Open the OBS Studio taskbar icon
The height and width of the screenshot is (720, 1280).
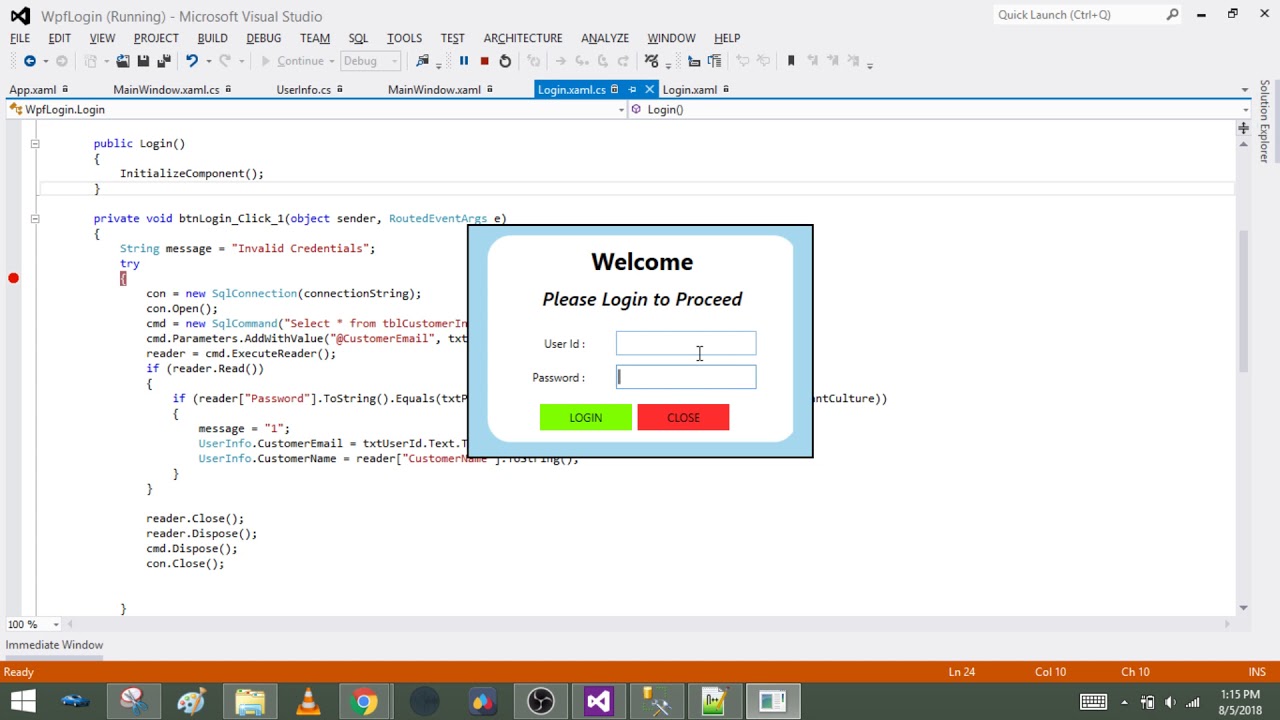pyautogui.click(x=541, y=701)
